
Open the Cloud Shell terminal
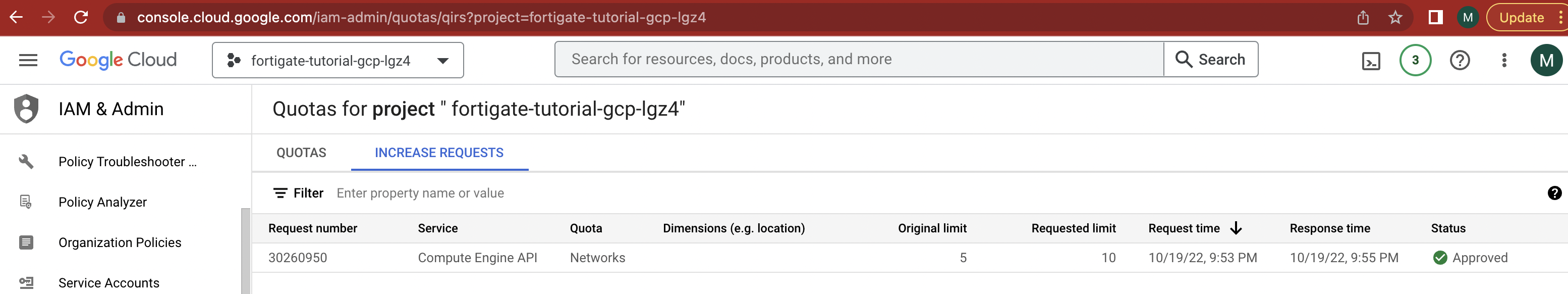(1371, 59)
